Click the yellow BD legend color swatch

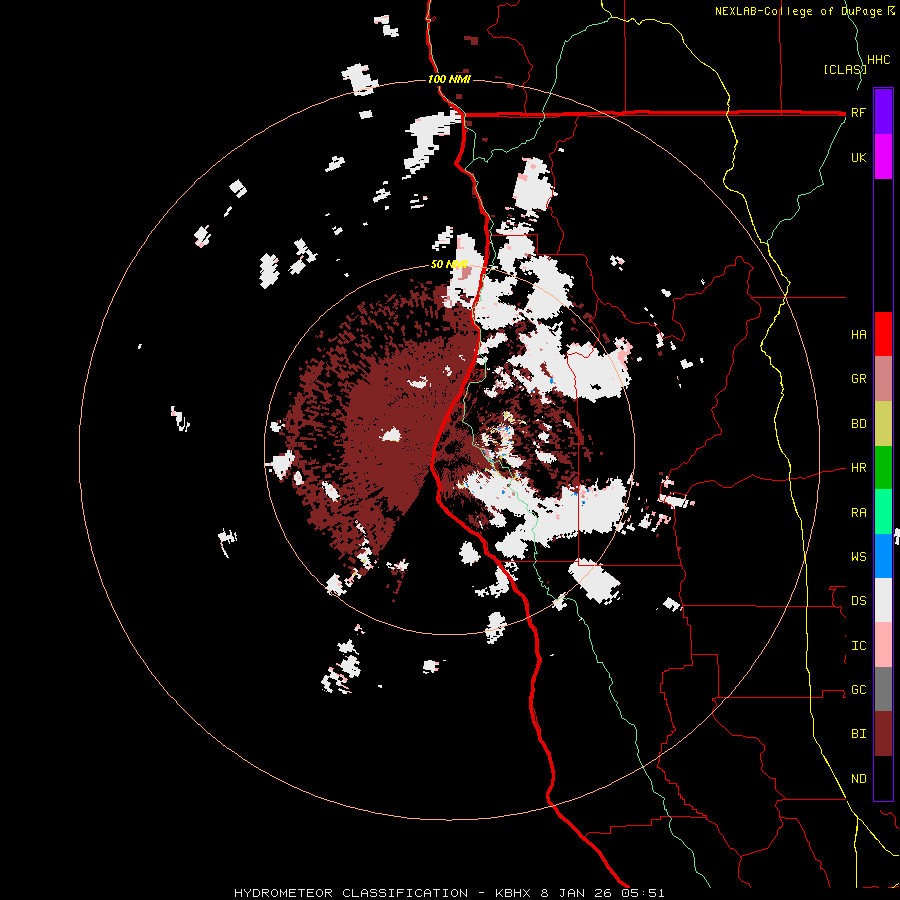tap(883, 423)
